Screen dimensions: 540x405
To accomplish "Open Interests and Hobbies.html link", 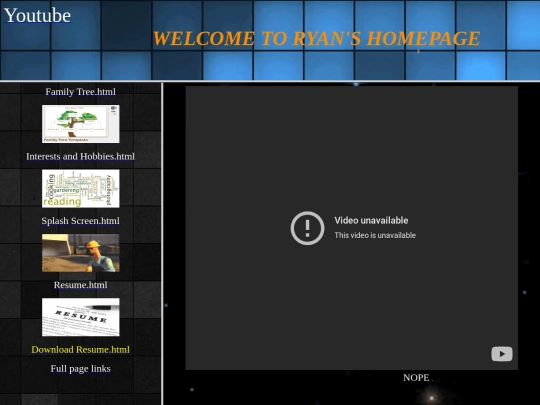I will [81, 156].
